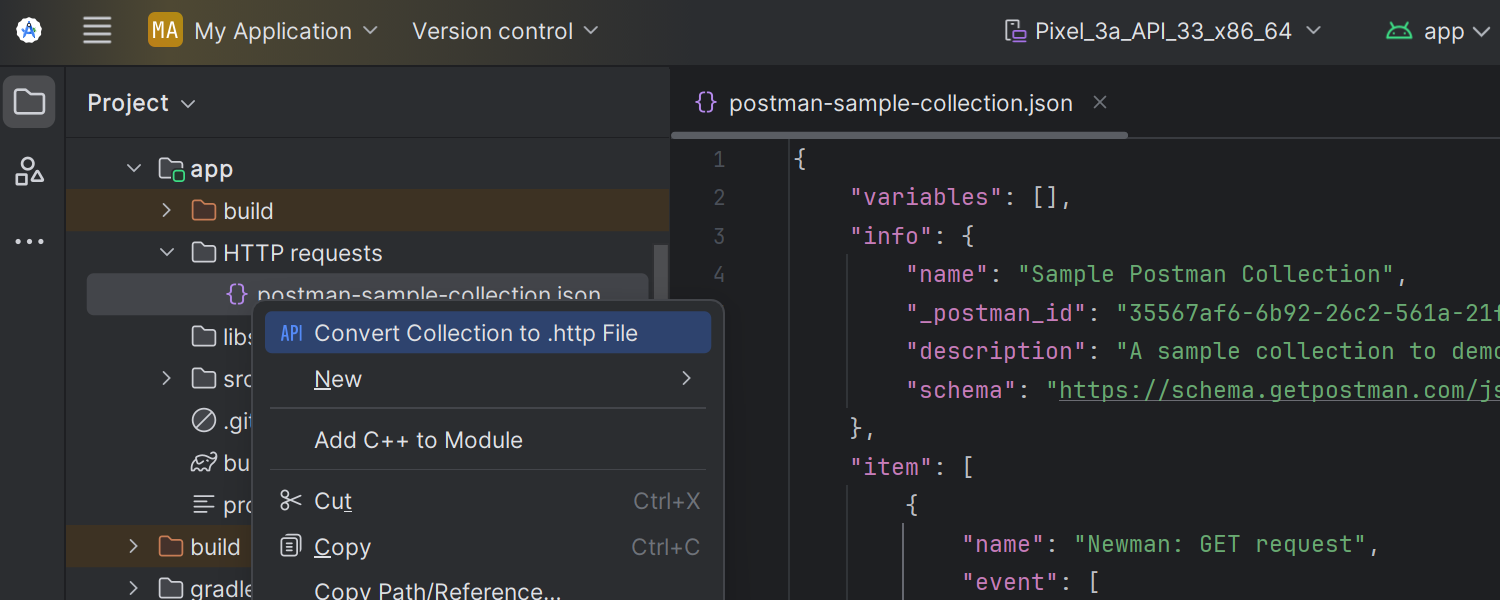Open the hamburger main menu
Image resolution: width=1500 pixels, height=600 pixels.
pyautogui.click(x=97, y=31)
